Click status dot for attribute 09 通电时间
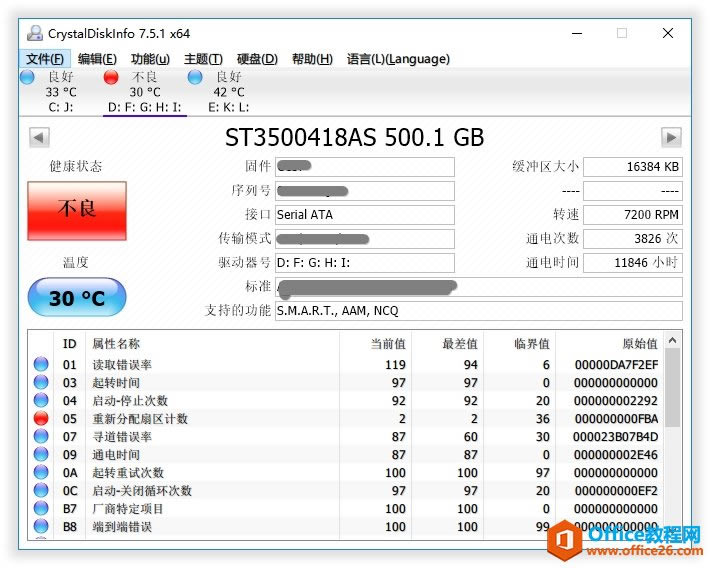This screenshot has height=568, width=710. pyautogui.click(x=41, y=454)
